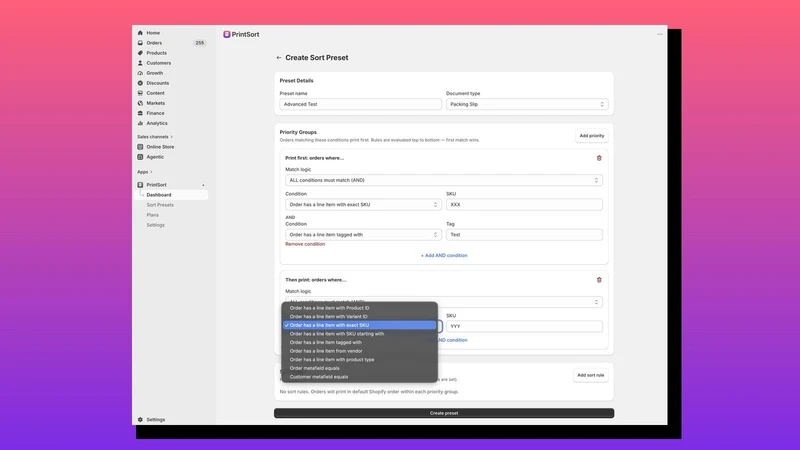Delete the 'Print first' priority group
This screenshot has width=800, height=450.
[x=599, y=158]
